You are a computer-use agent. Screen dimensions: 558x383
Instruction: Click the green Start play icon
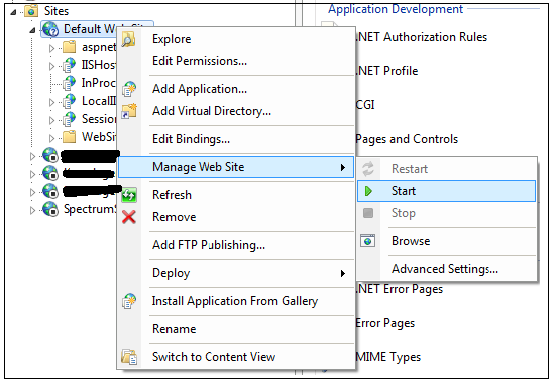click(x=368, y=191)
